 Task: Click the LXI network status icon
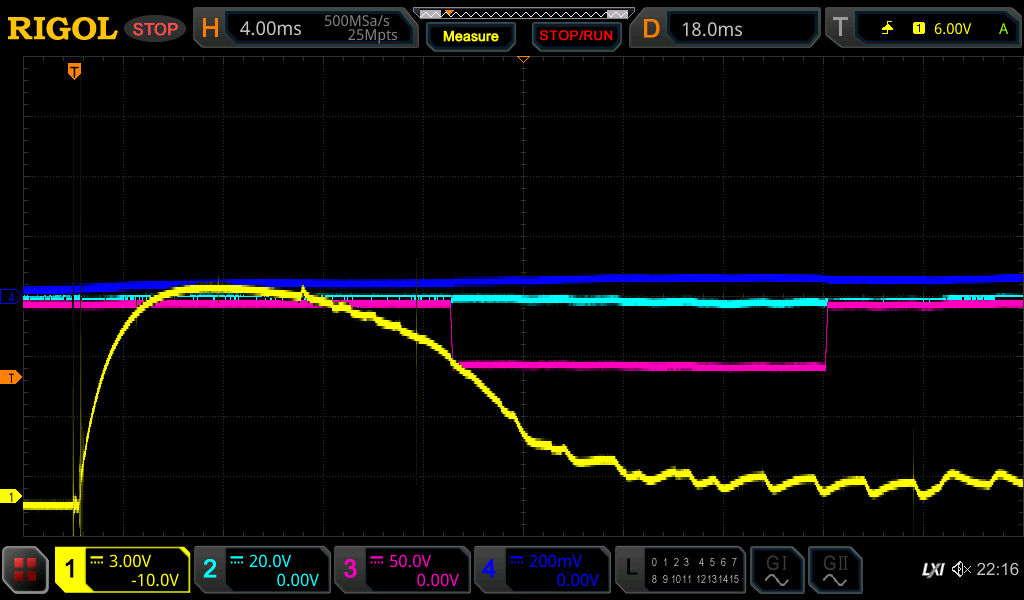(x=932, y=570)
